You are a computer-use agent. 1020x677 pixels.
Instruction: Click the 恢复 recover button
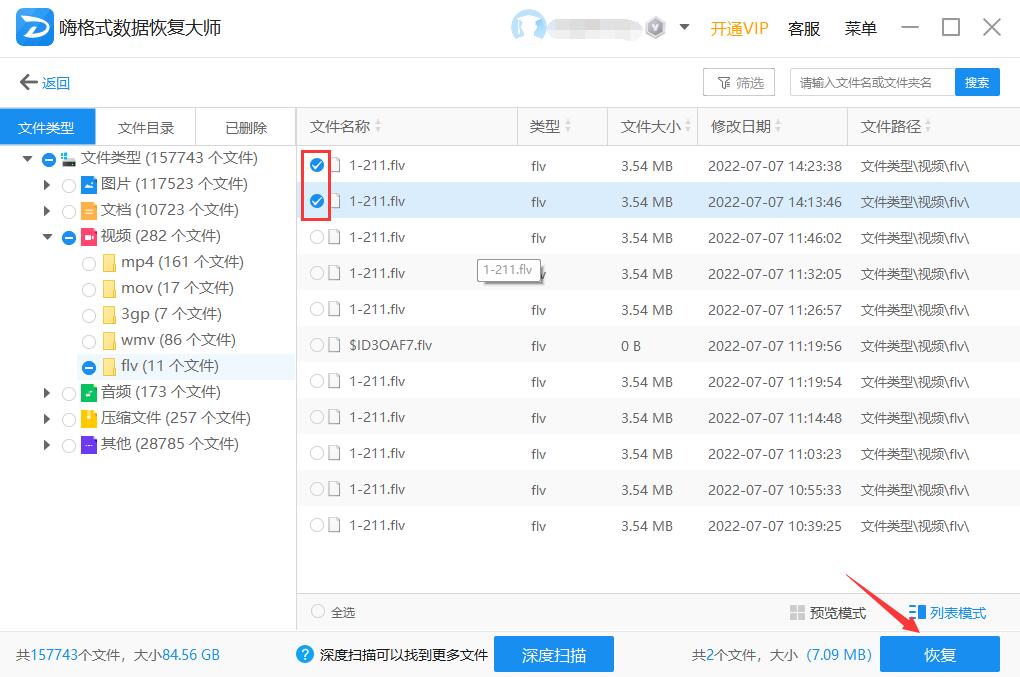click(940, 655)
